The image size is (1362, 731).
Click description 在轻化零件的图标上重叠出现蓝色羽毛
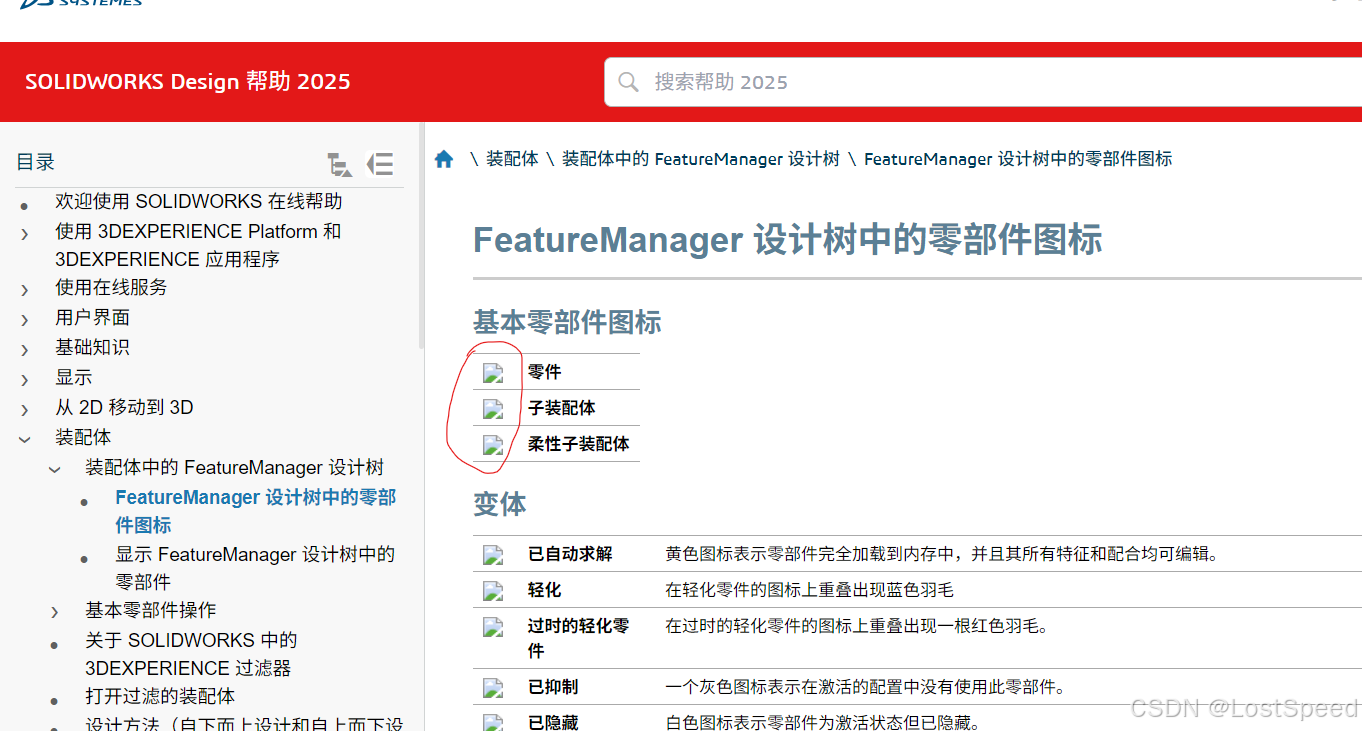810,590
